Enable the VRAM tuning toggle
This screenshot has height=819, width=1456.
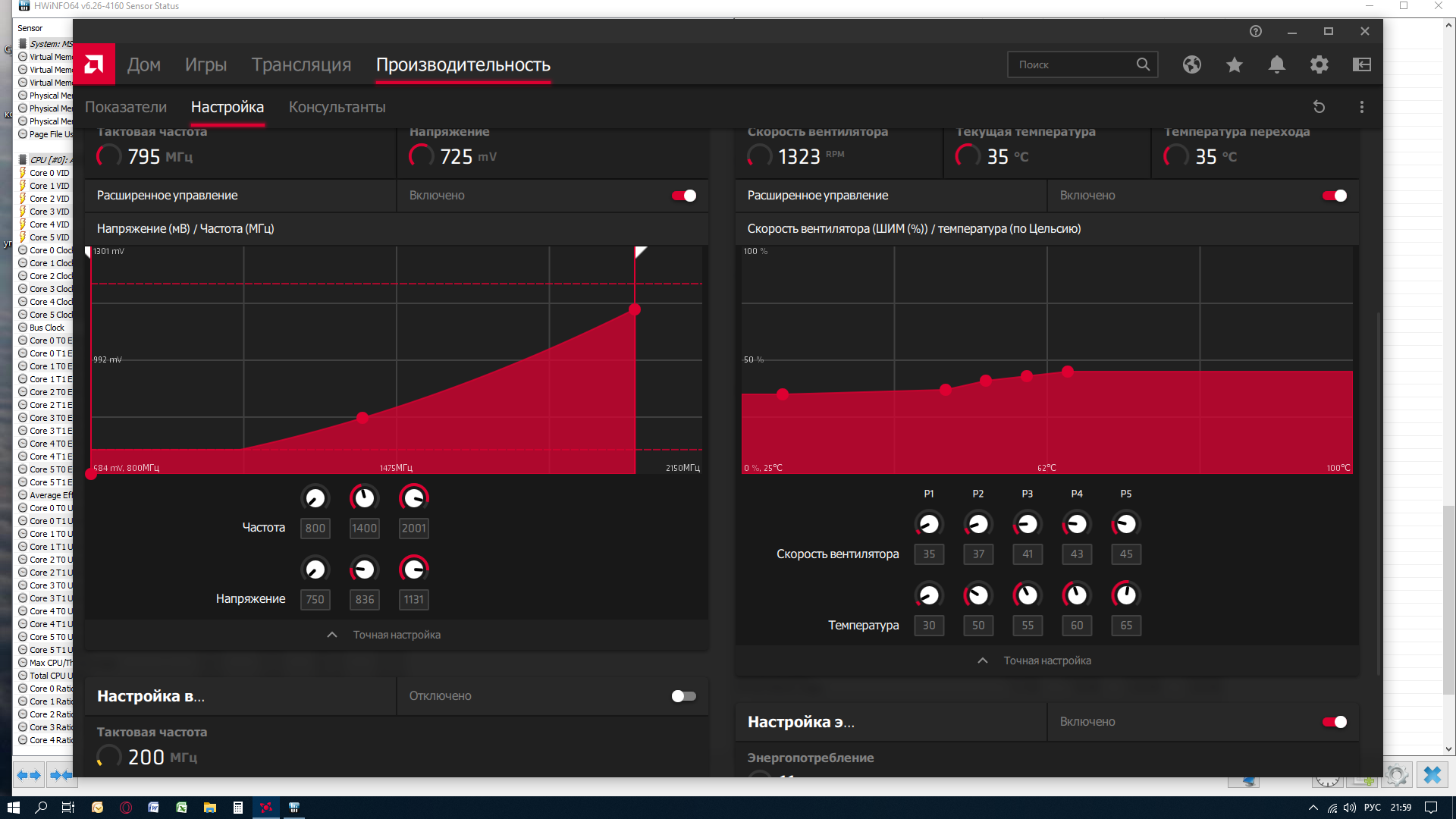tap(683, 696)
